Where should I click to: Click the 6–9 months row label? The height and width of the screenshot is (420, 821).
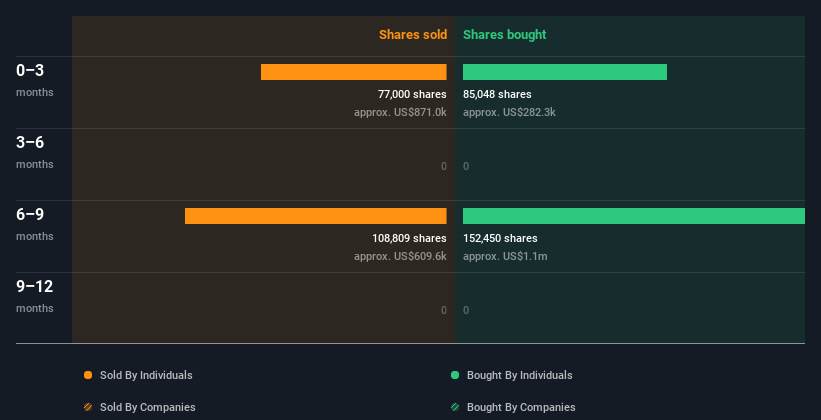tap(35, 224)
